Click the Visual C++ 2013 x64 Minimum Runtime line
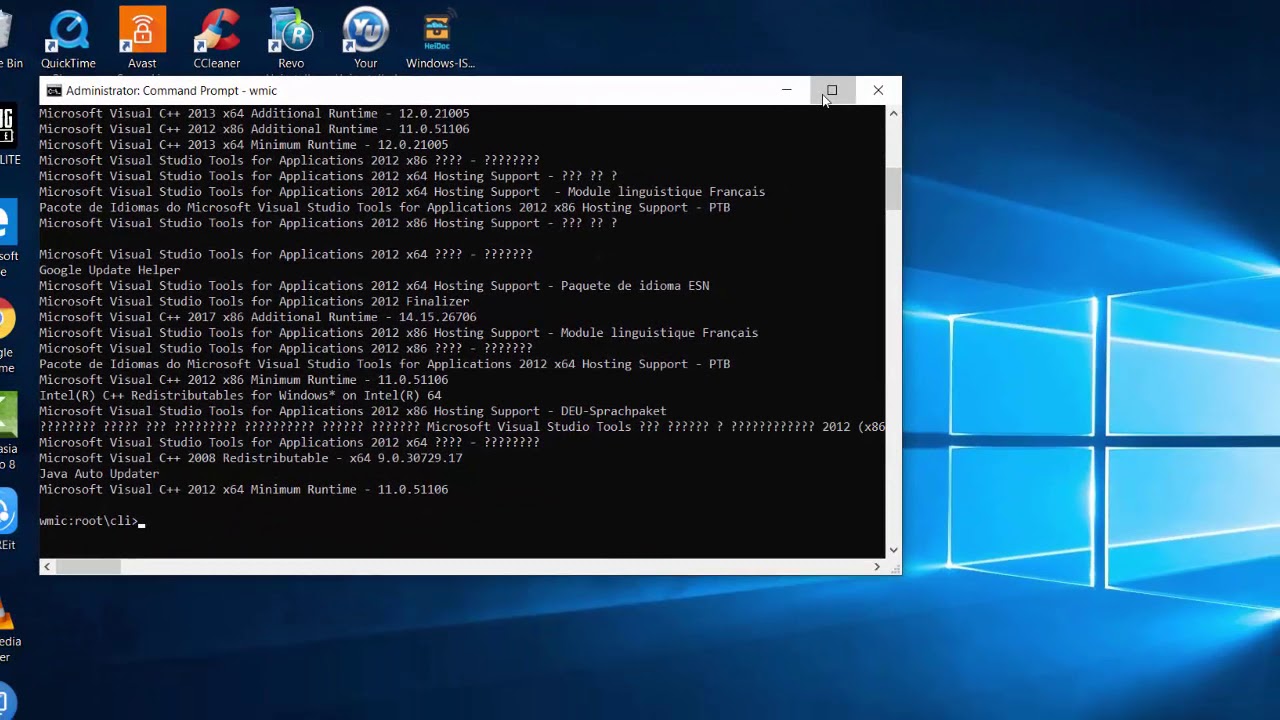1280x720 pixels. (x=244, y=144)
